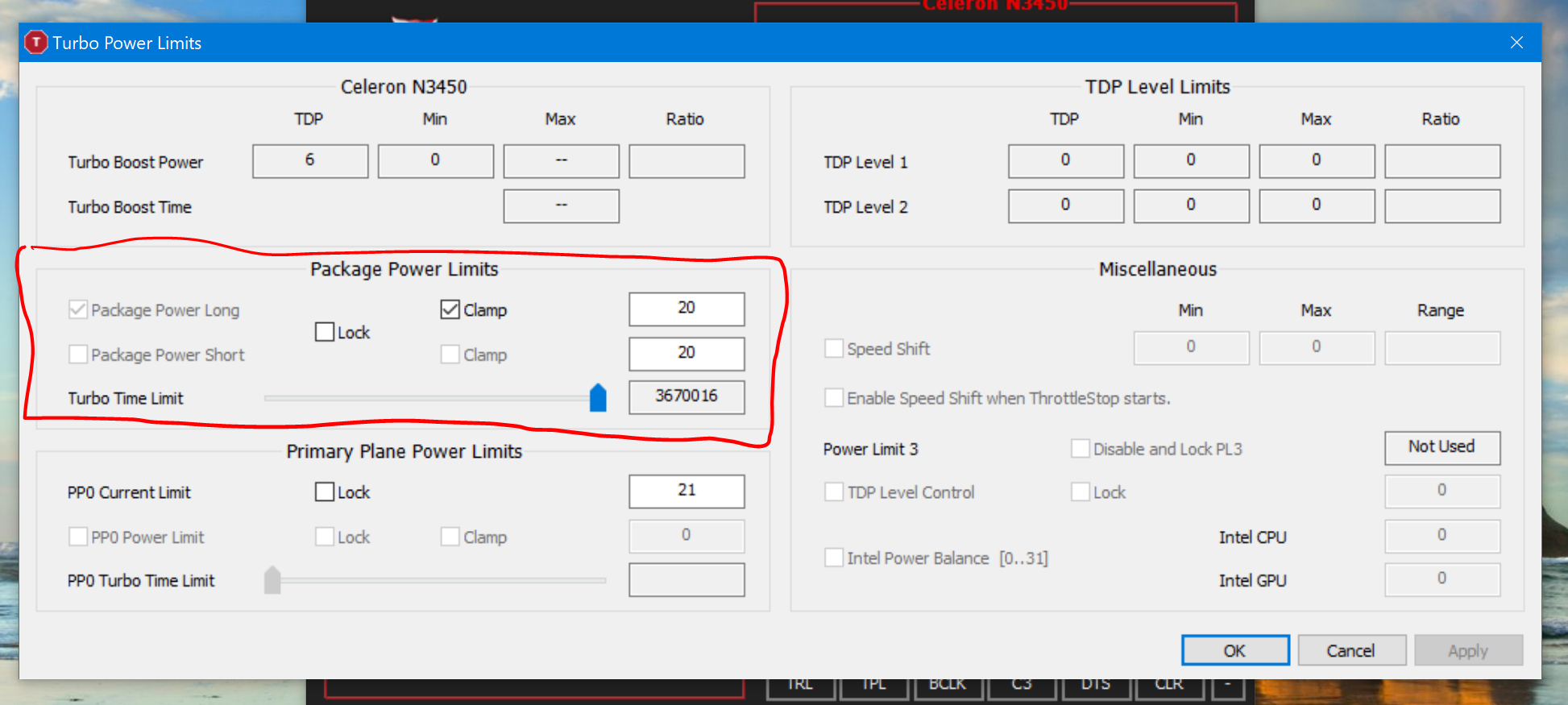Click the PP0 Turbo Time Limit slider handle
This screenshot has height=705, width=1568.
pyautogui.click(x=272, y=580)
